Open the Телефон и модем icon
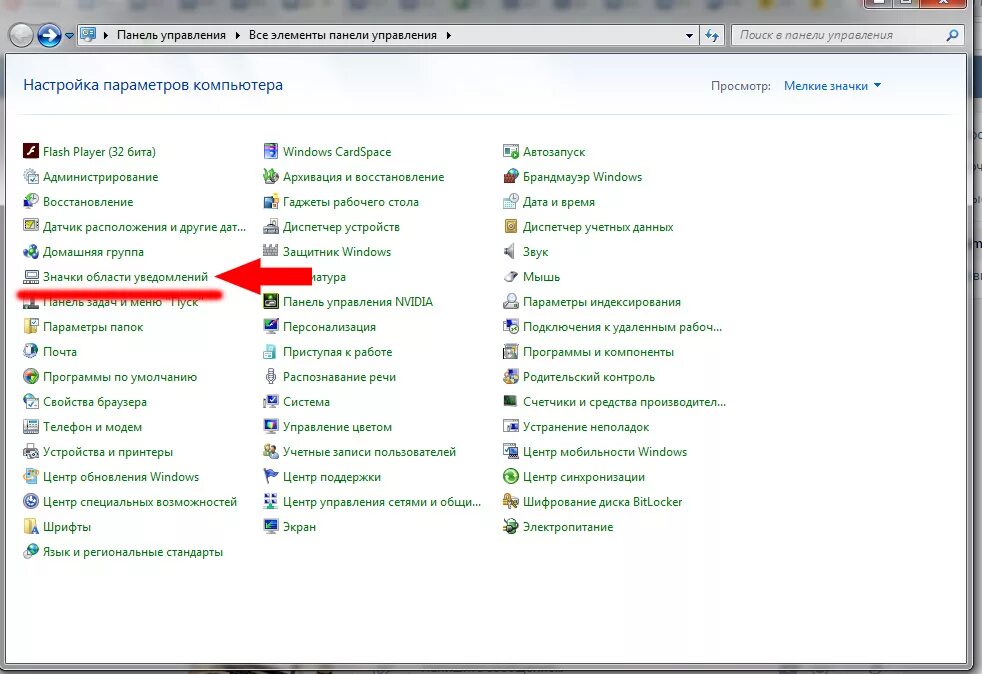Image resolution: width=982 pixels, height=674 pixels. coord(31,427)
